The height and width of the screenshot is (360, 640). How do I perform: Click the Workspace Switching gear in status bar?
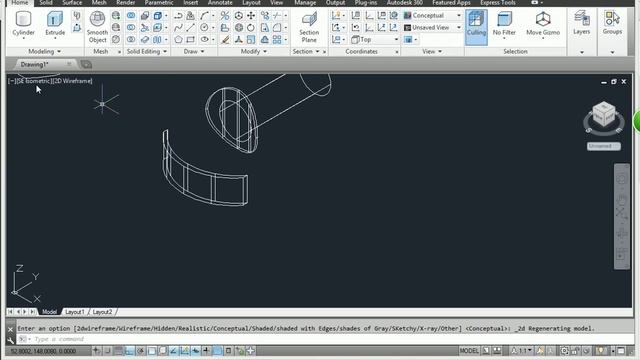564,351
